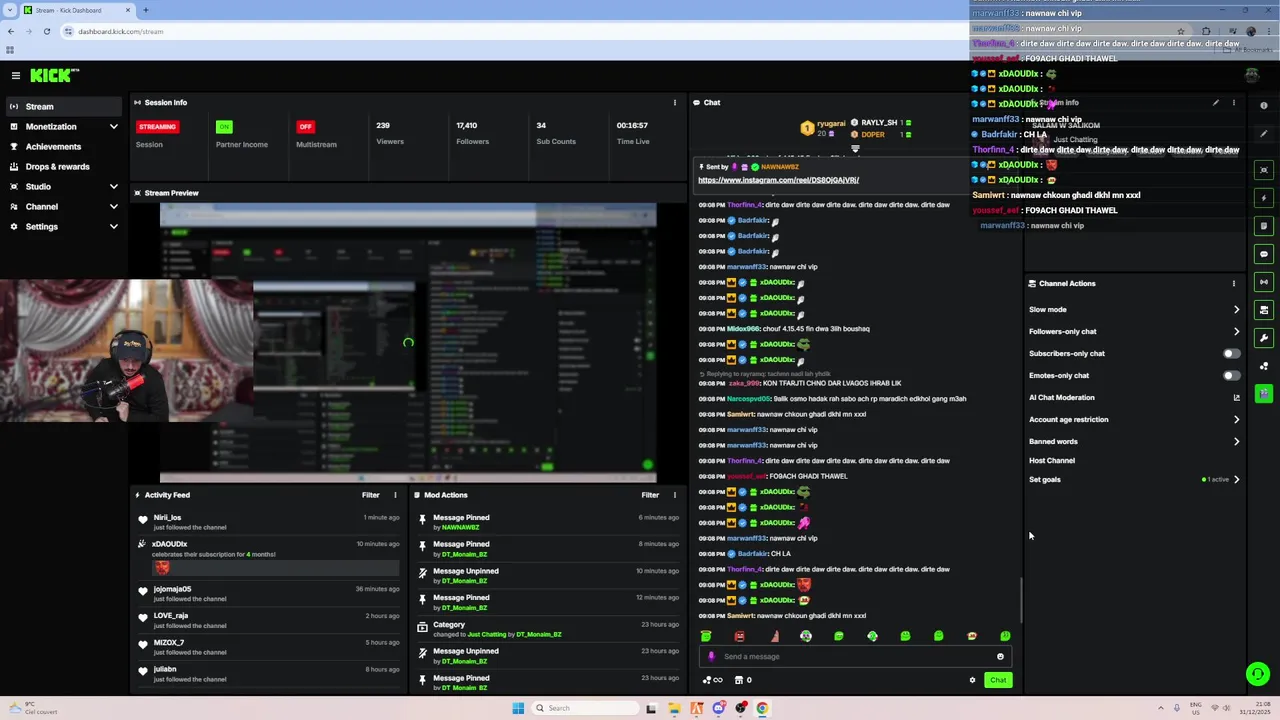Viewport: 1280px width, 720px height.
Task: Click the Stream Preview video thumbnail
Action: click(x=408, y=343)
